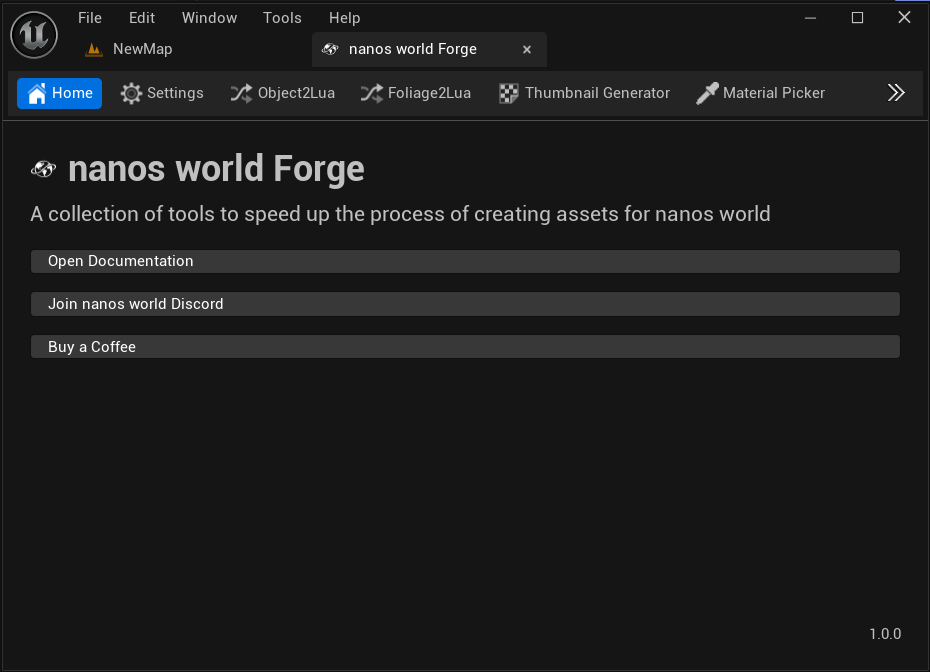Screen dimensions: 930x672
Task: Close the editor window
Action: click(x=904, y=18)
